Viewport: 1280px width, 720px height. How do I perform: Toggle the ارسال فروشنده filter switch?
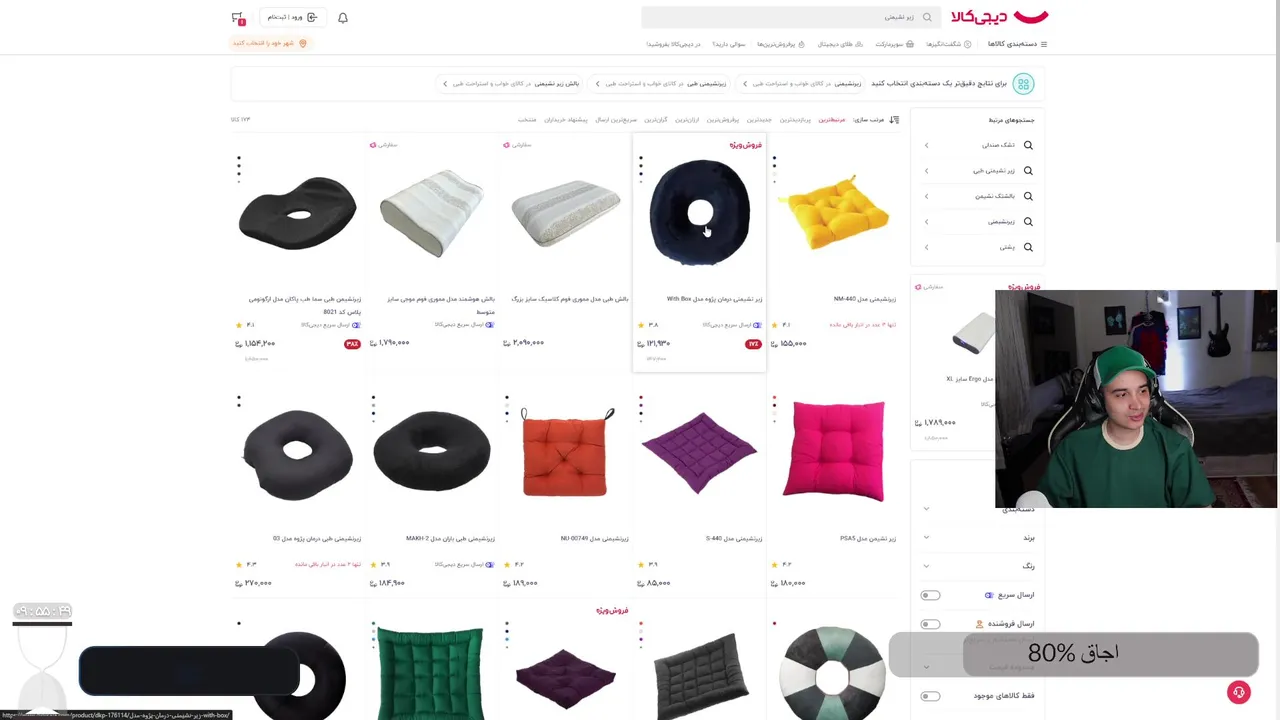click(930, 624)
